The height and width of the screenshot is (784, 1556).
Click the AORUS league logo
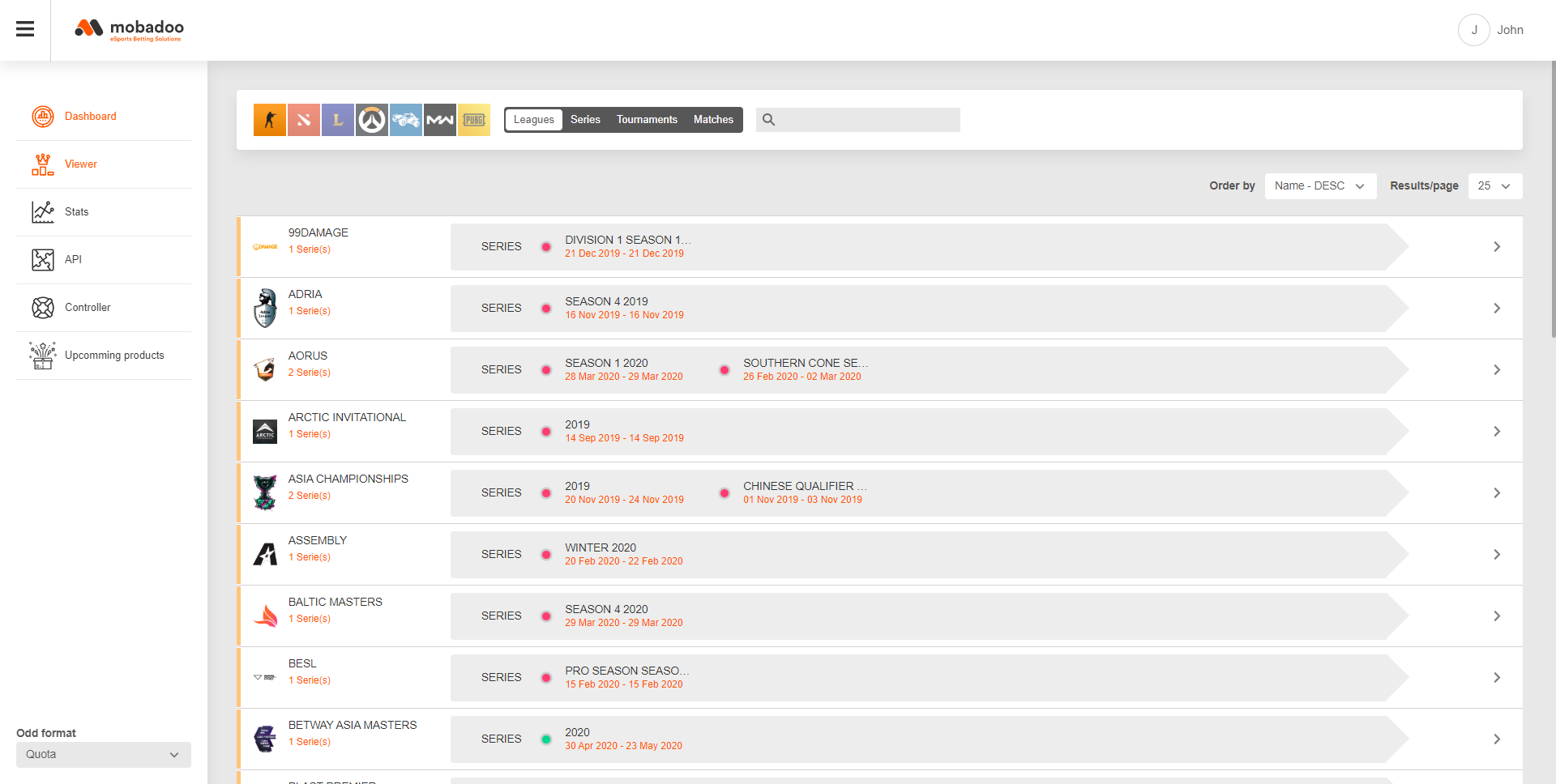(x=265, y=370)
